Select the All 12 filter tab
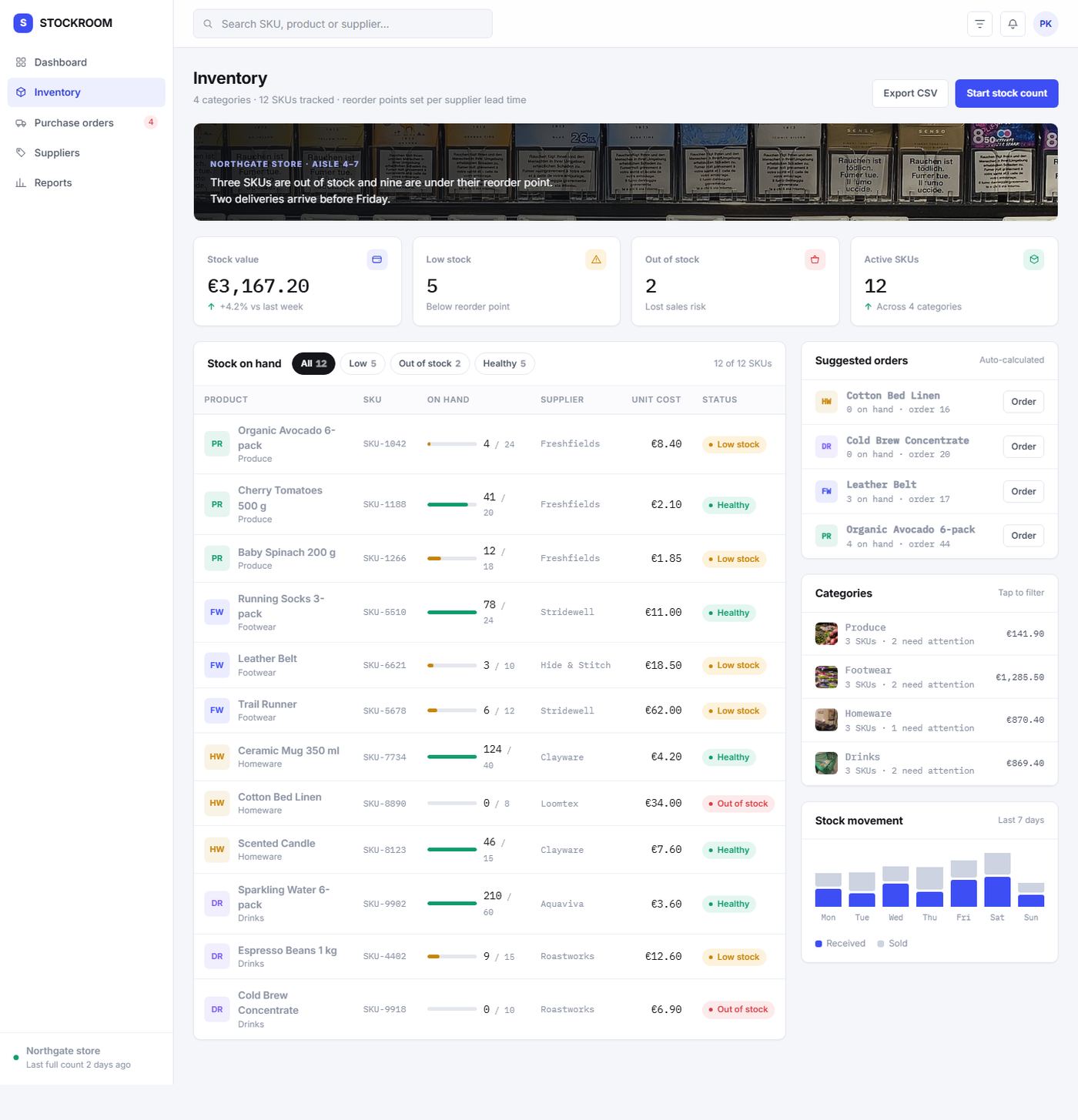This screenshot has height=1120, width=1078. [x=313, y=363]
